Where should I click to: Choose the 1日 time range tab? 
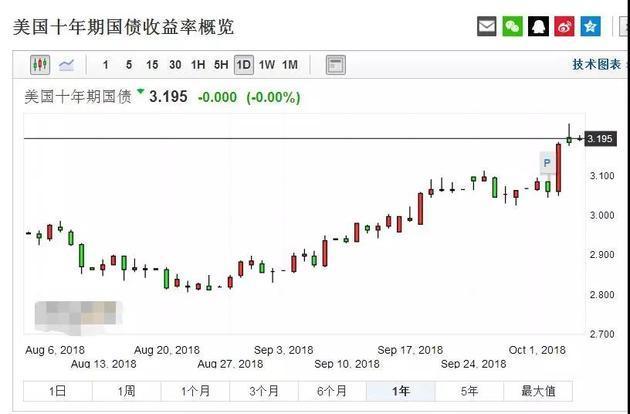pyautogui.click(x=57, y=391)
